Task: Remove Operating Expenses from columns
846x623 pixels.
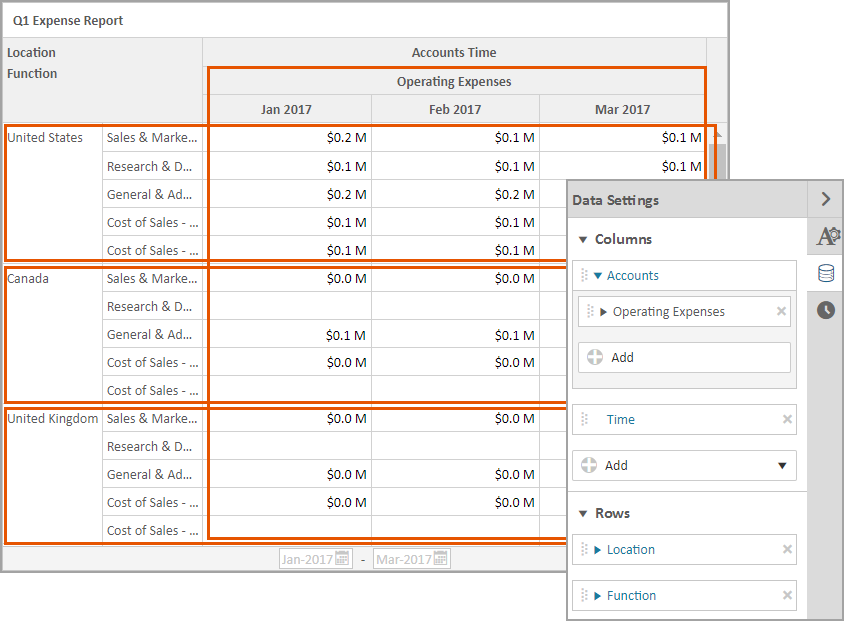Action: 781,311
